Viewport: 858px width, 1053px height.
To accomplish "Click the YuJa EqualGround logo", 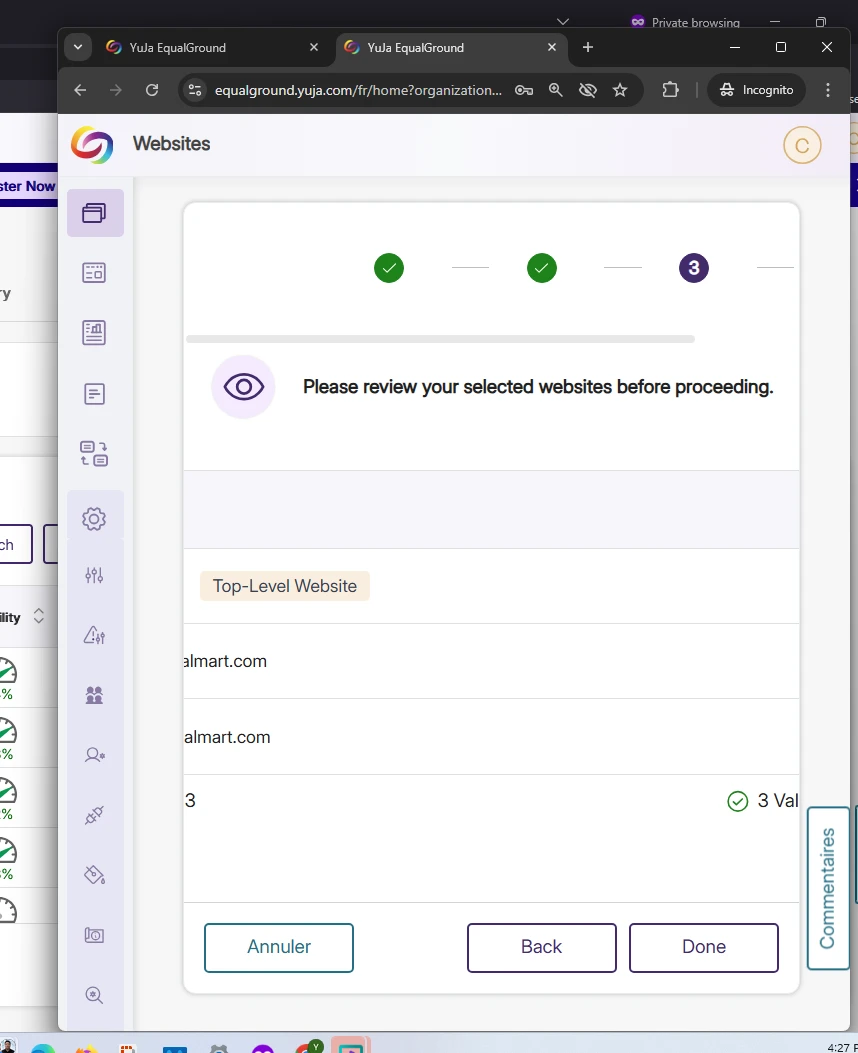I will click(92, 144).
